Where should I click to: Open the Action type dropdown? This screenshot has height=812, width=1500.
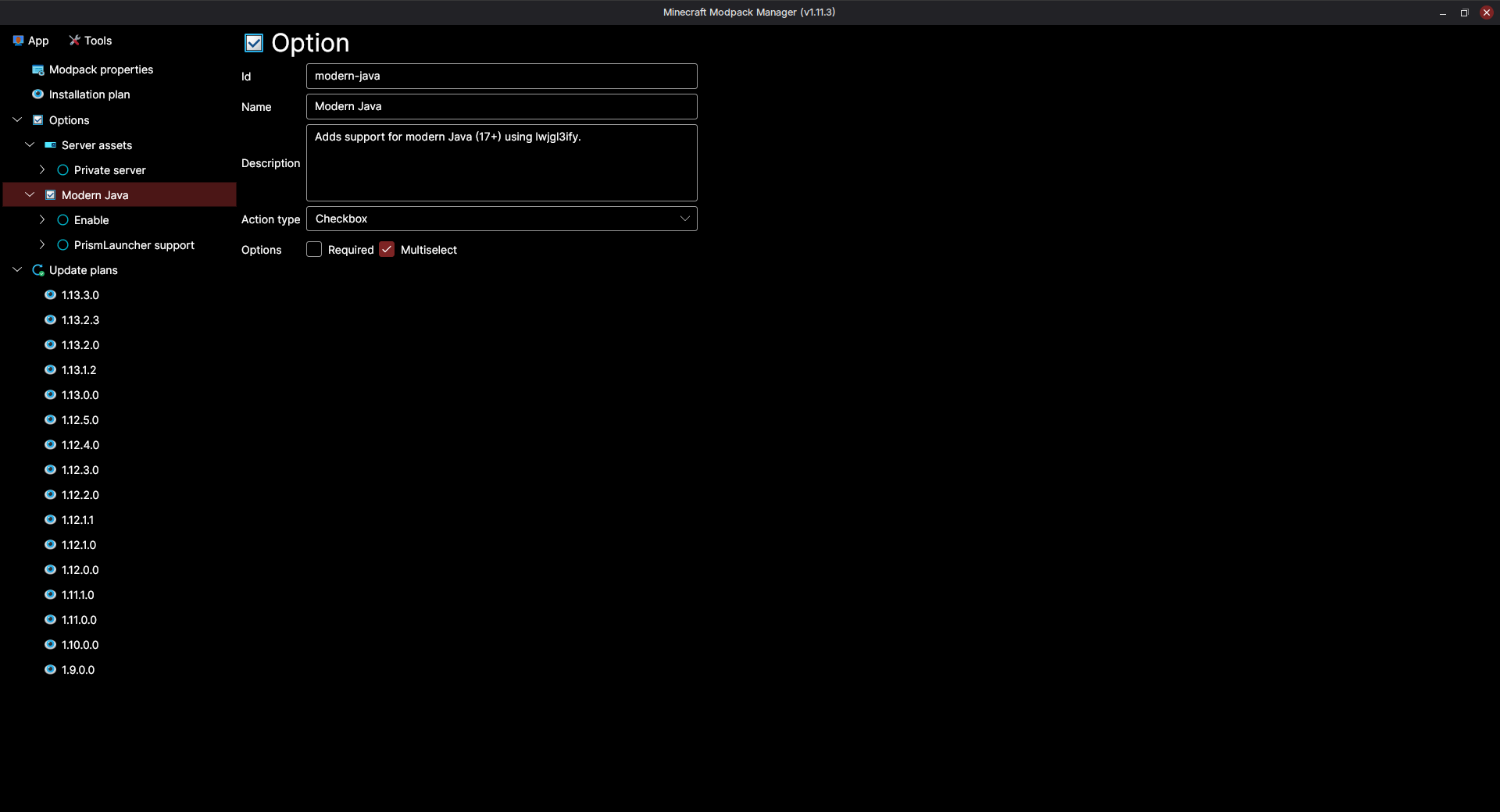(x=502, y=219)
